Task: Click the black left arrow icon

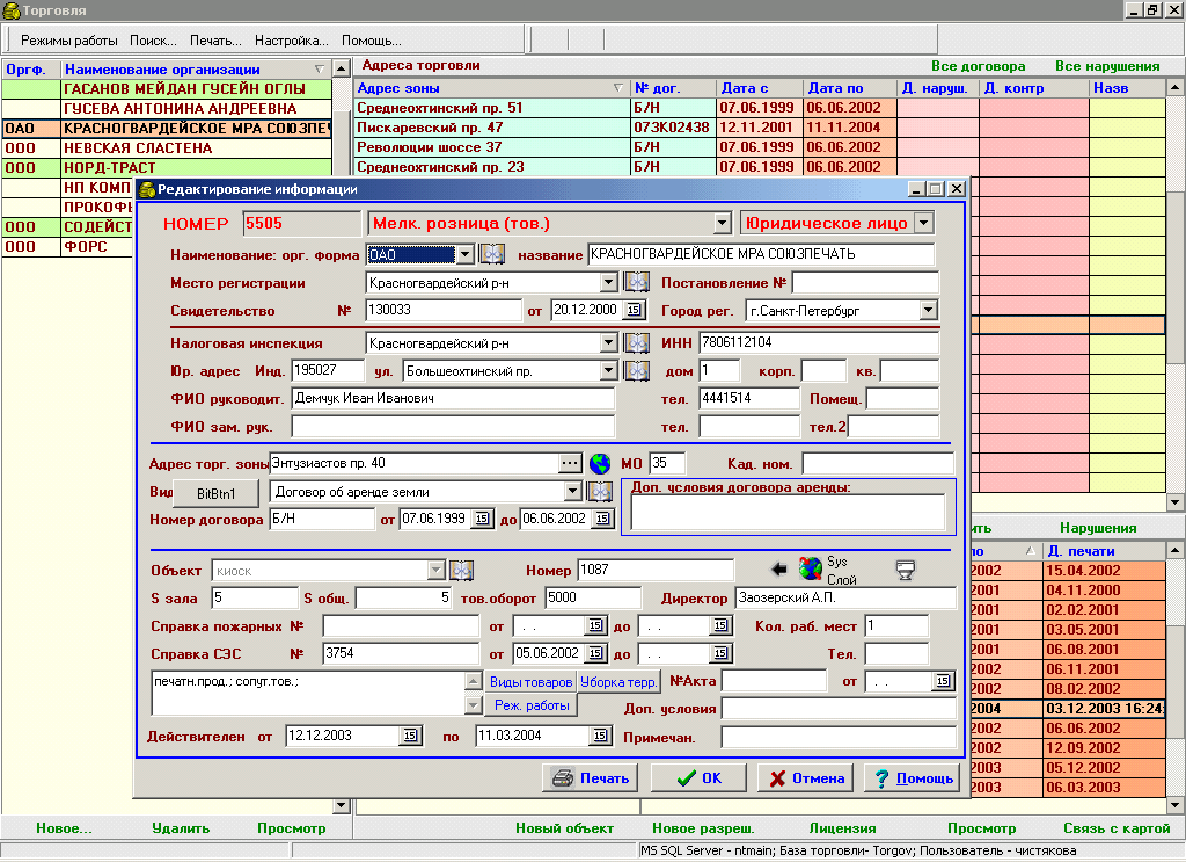Action: point(780,570)
